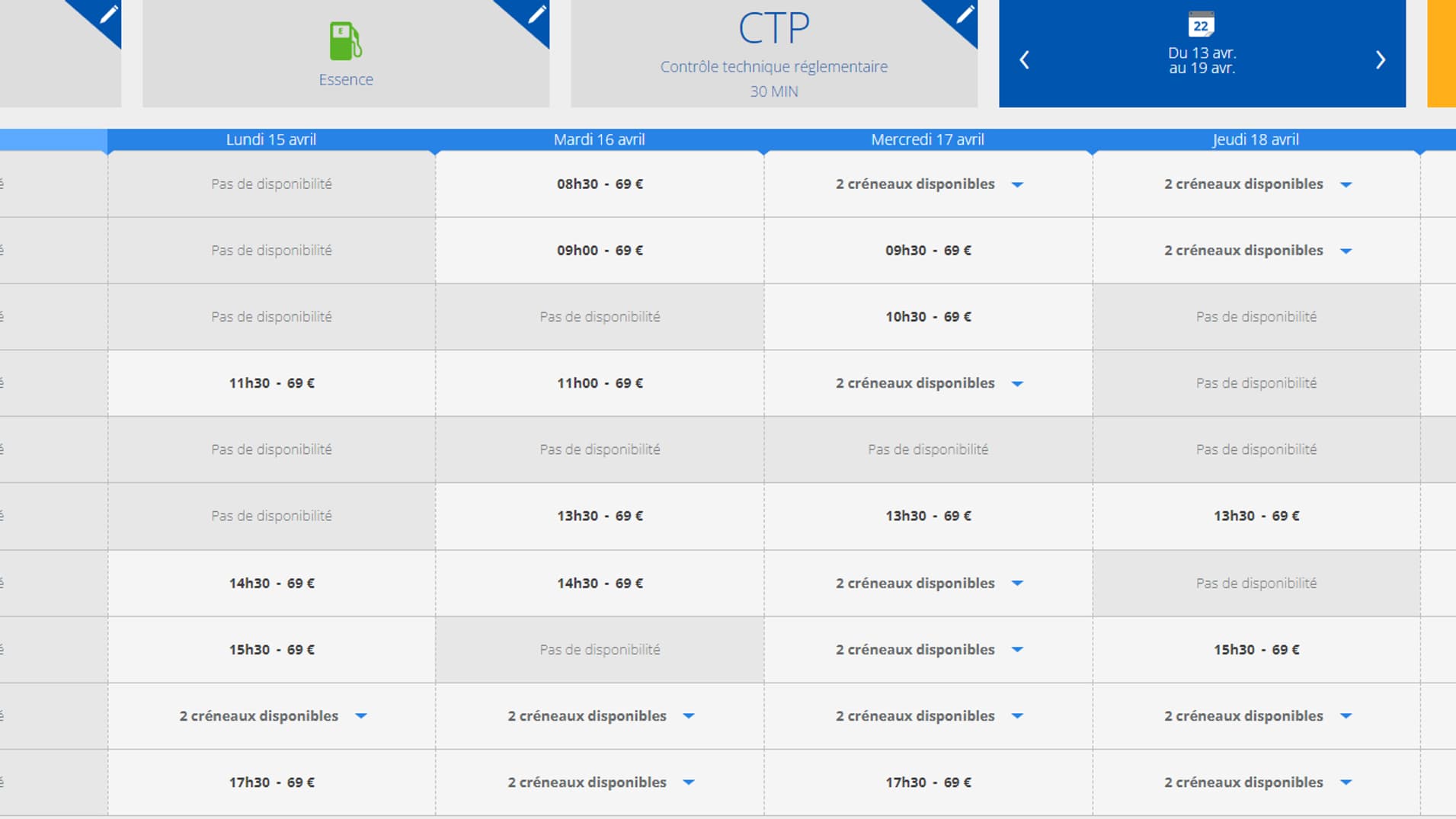Screen dimensions: 1456x819
Task: Pick the Jeudi 15h30 - 69 € slot
Action: (x=1256, y=650)
